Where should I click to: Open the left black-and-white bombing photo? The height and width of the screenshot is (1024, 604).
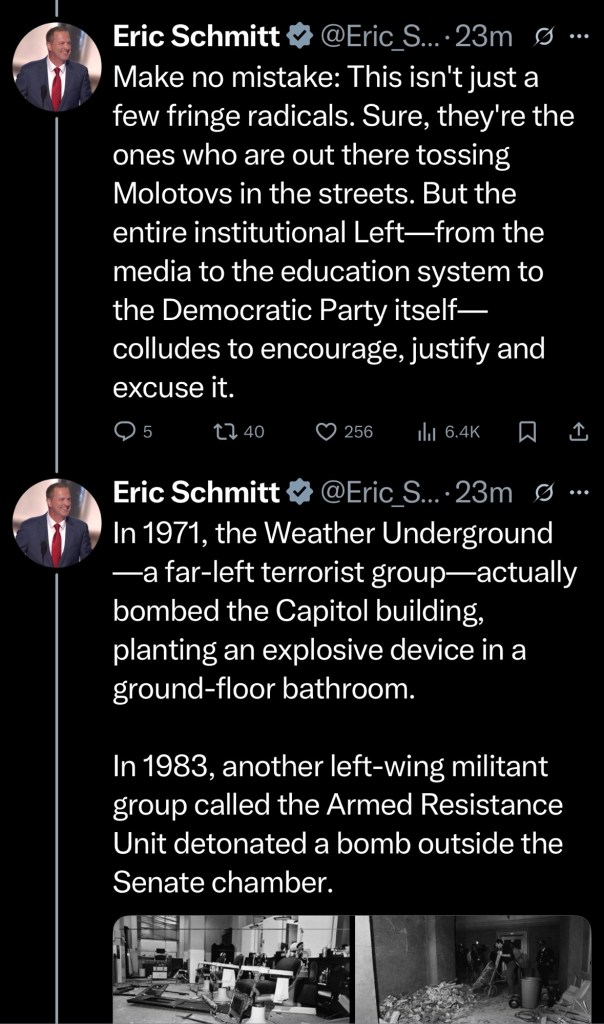[230, 968]
